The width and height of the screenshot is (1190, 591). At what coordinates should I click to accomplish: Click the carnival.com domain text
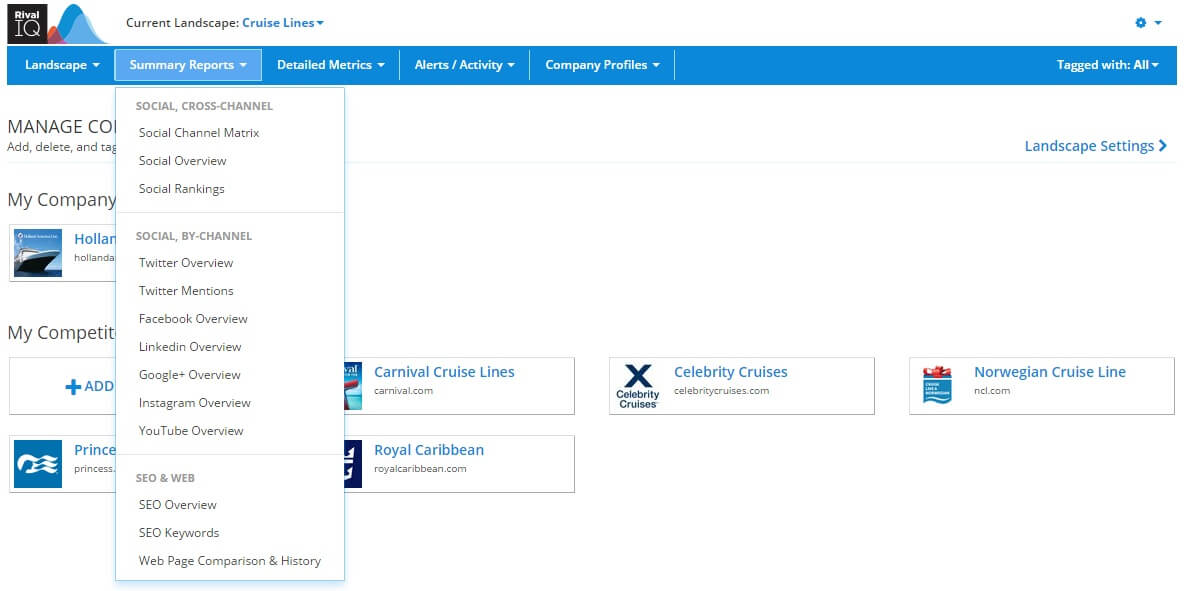coord(404,391)
